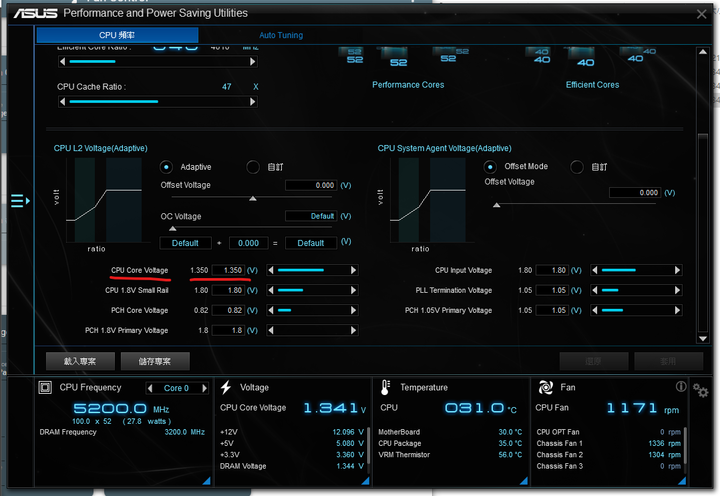This screenshot has width=720, height=496.
Task: Decrease CPU Cache Ratio with left arrow
Action: click(x=62, y=101)
